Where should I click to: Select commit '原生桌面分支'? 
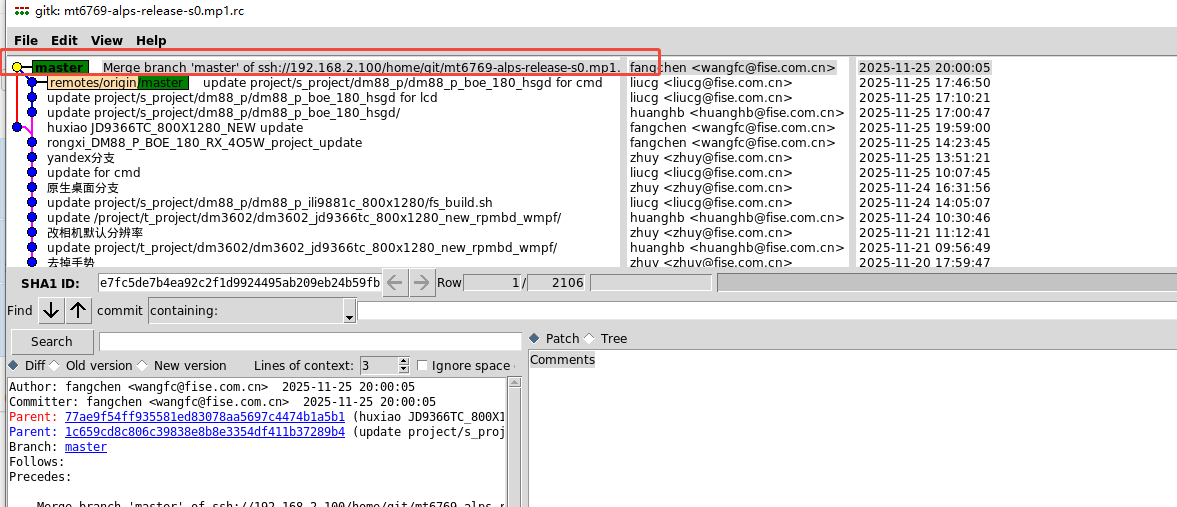tap(83, 188)
